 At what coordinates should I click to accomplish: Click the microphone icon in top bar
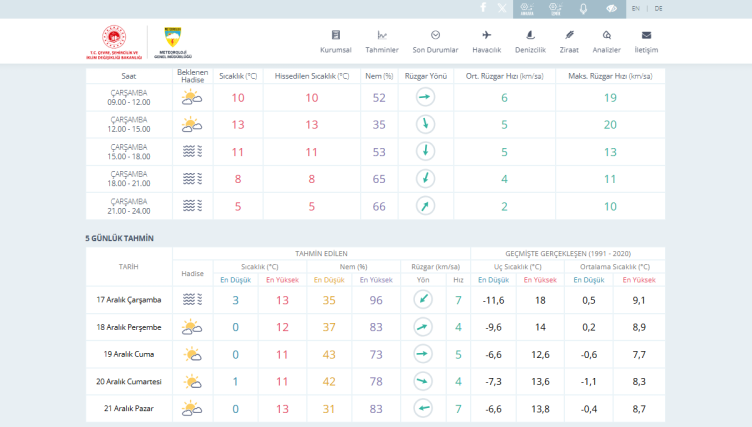click(x=583, y=8)
